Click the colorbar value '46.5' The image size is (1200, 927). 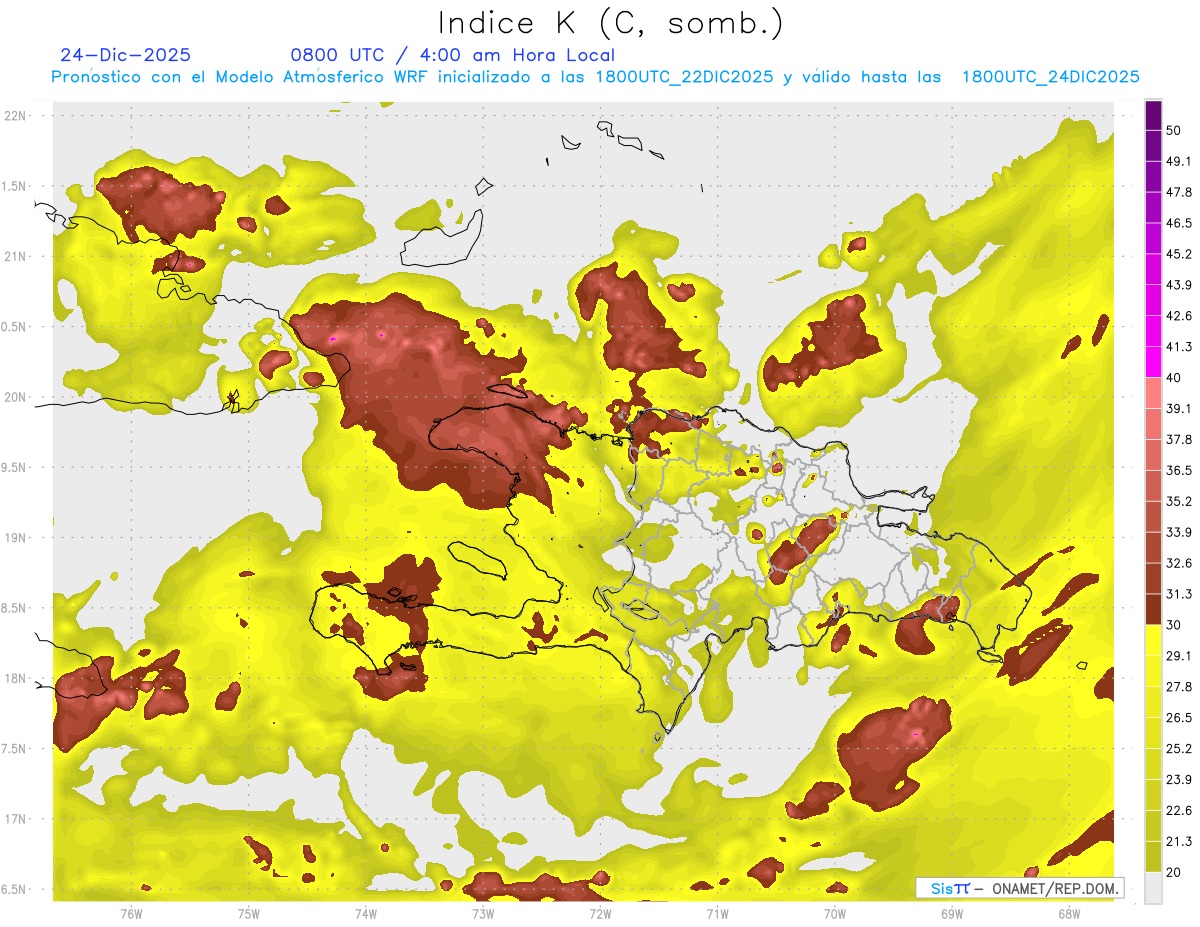pos(1179,223)
